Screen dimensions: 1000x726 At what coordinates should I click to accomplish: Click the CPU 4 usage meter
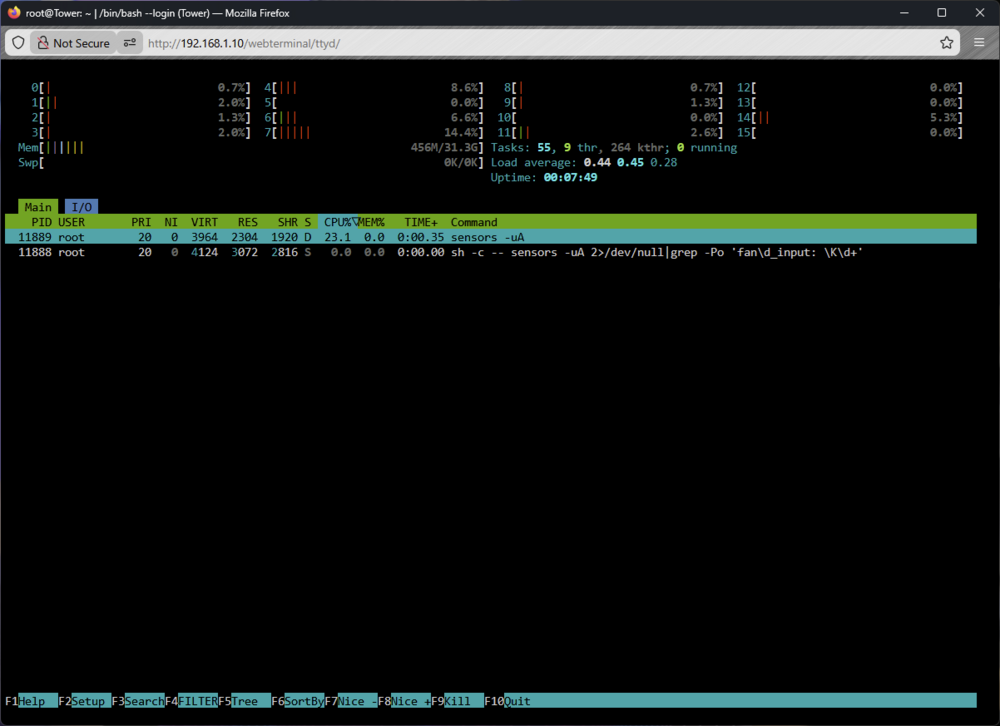[374, 87]
